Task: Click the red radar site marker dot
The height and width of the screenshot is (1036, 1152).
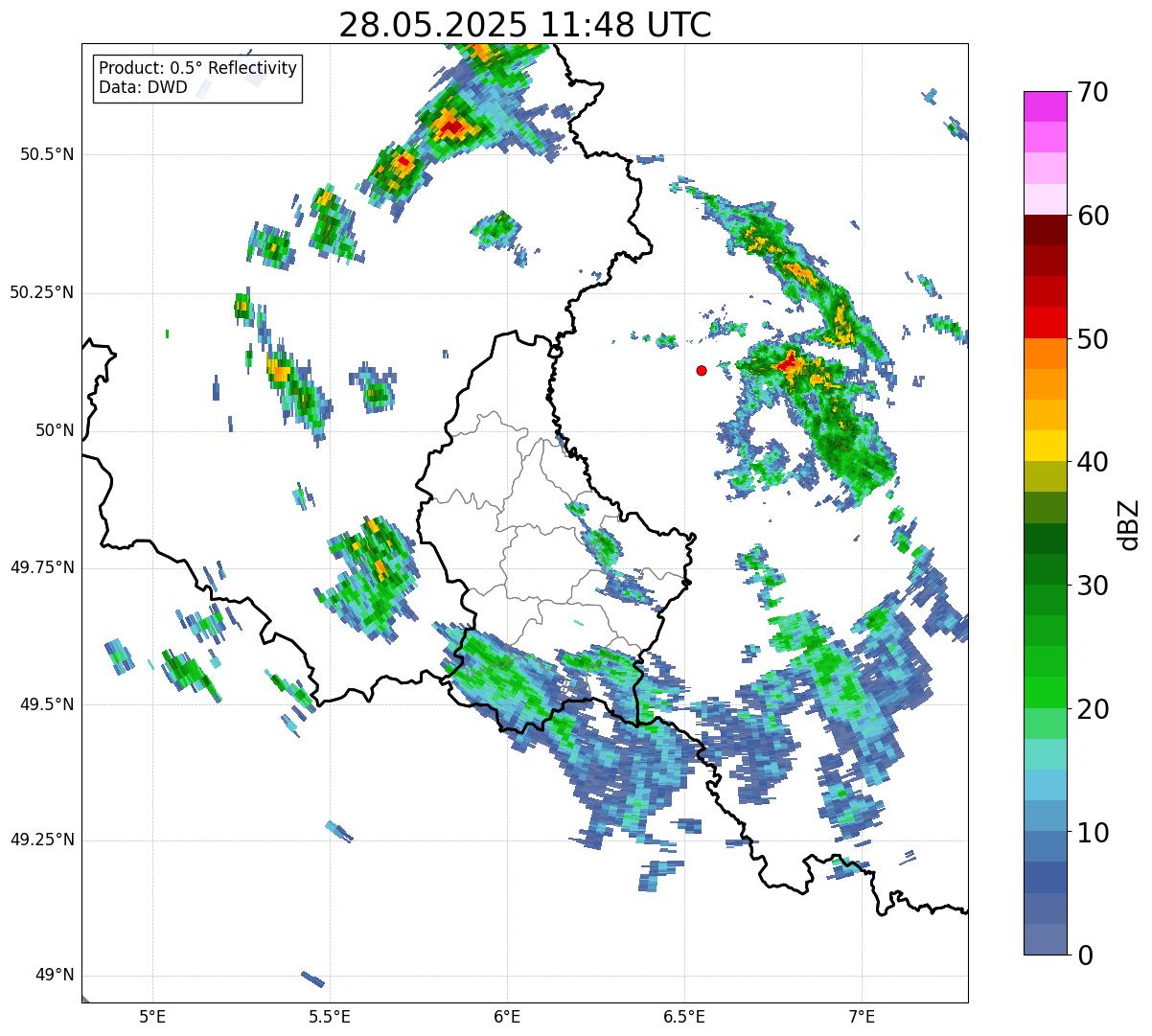Action: coord(702,370)
